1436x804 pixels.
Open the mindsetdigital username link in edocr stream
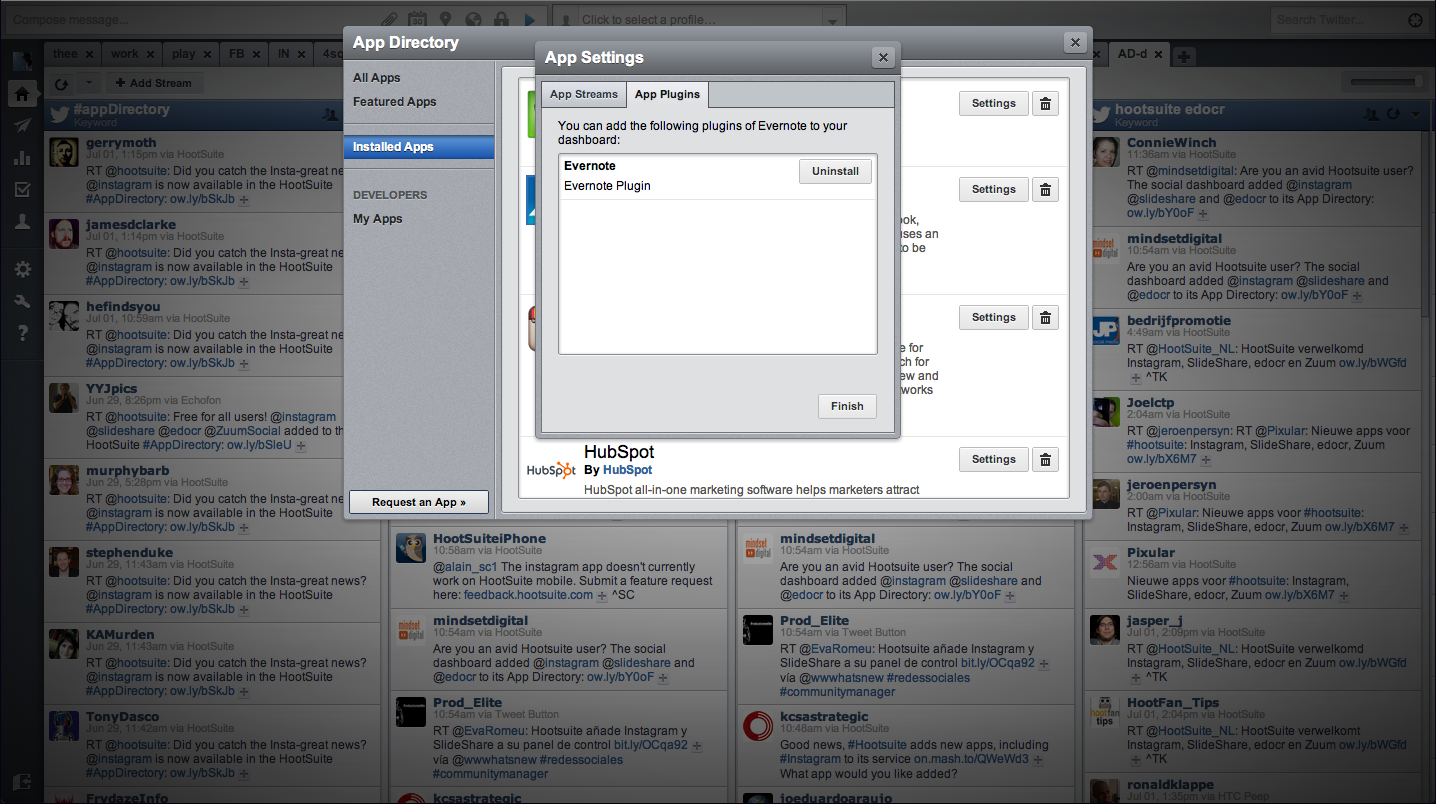click(x=1174, y=239)
